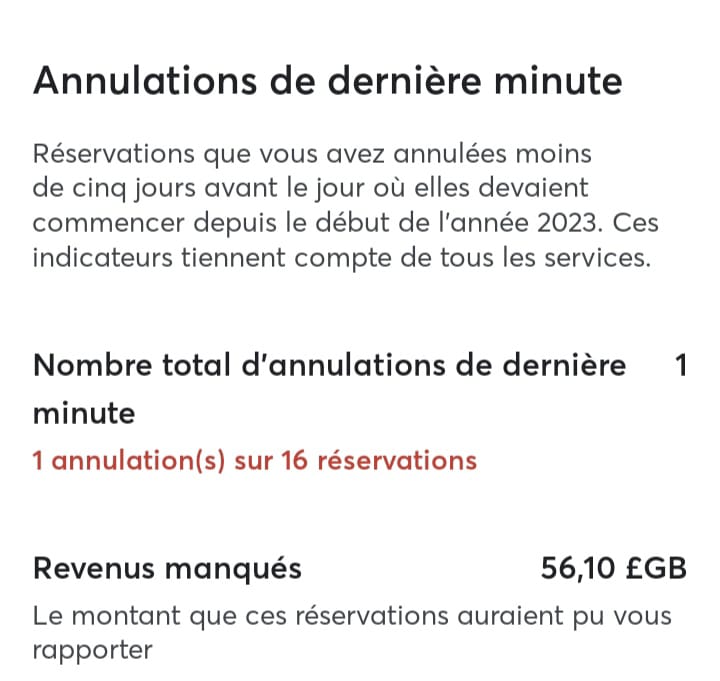Image resolution: width=720 pixels, height=681 pixels.
Task: Click the word "Ces" after 2023
Action: point(636,223)
